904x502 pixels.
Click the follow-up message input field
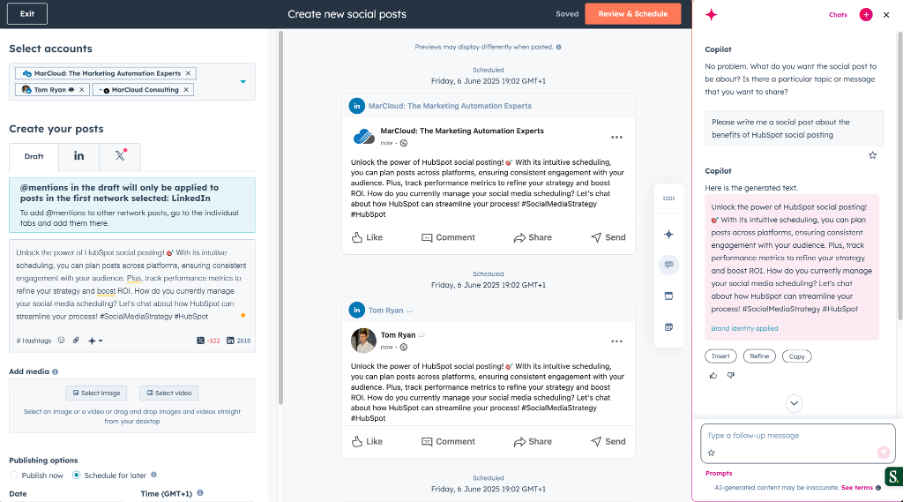798,444
